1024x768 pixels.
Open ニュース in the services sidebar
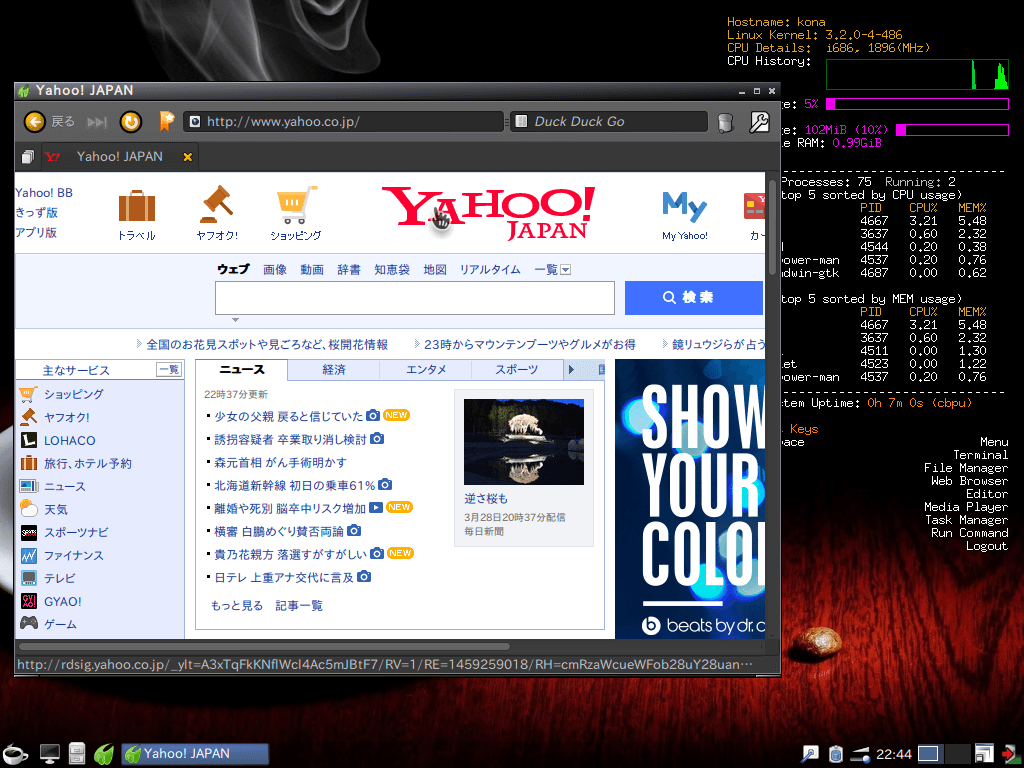coord(65,487)
